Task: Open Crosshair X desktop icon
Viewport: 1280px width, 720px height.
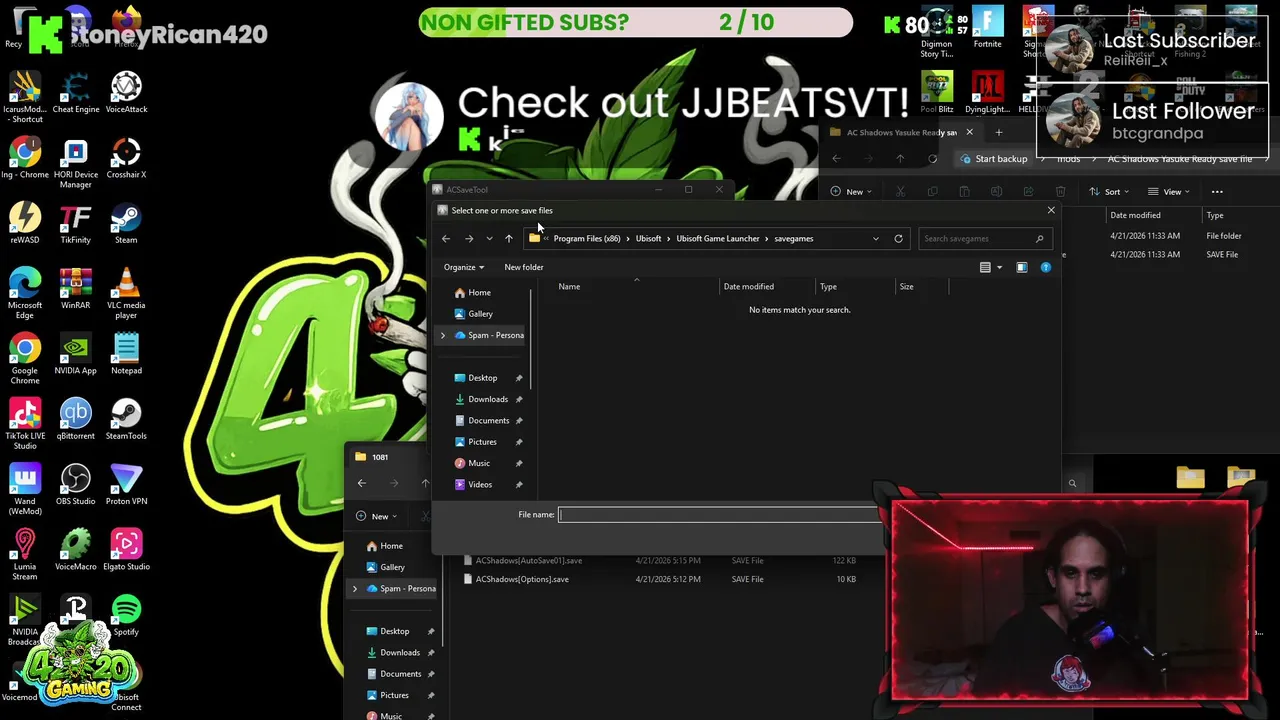Action: pyautogui.click(x=126, y=158)
